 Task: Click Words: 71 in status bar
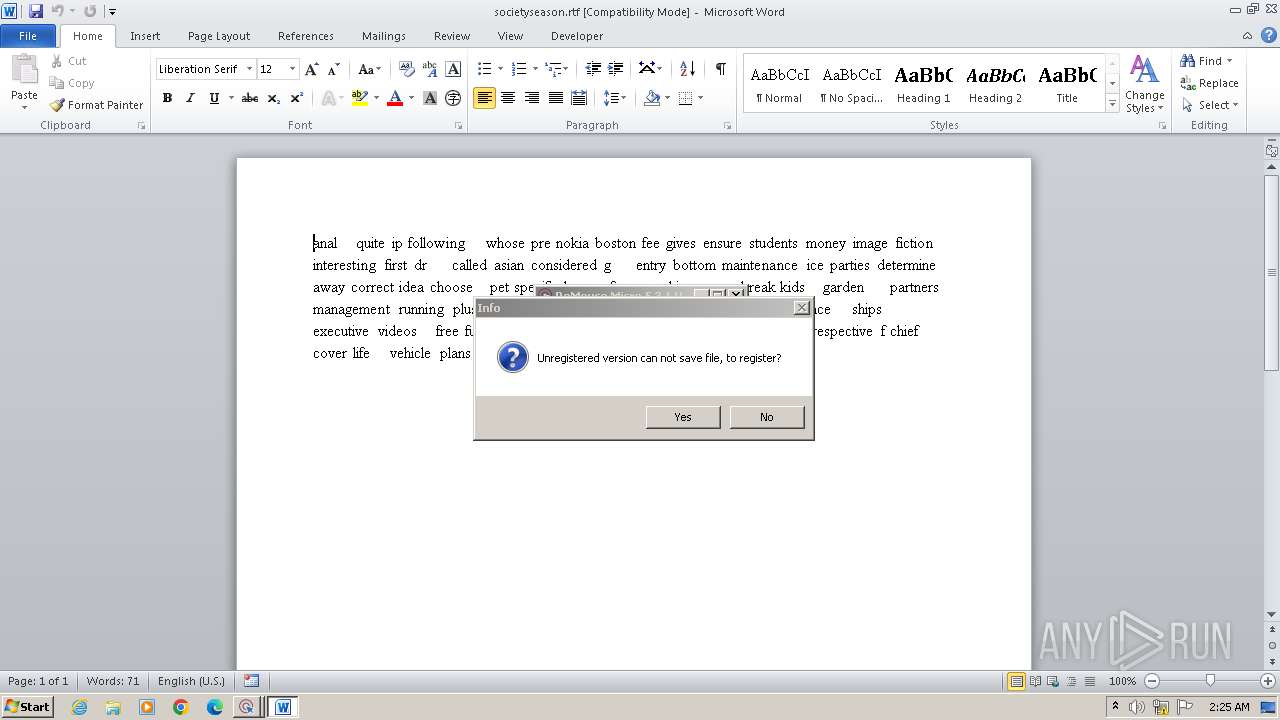click(113, 681)
